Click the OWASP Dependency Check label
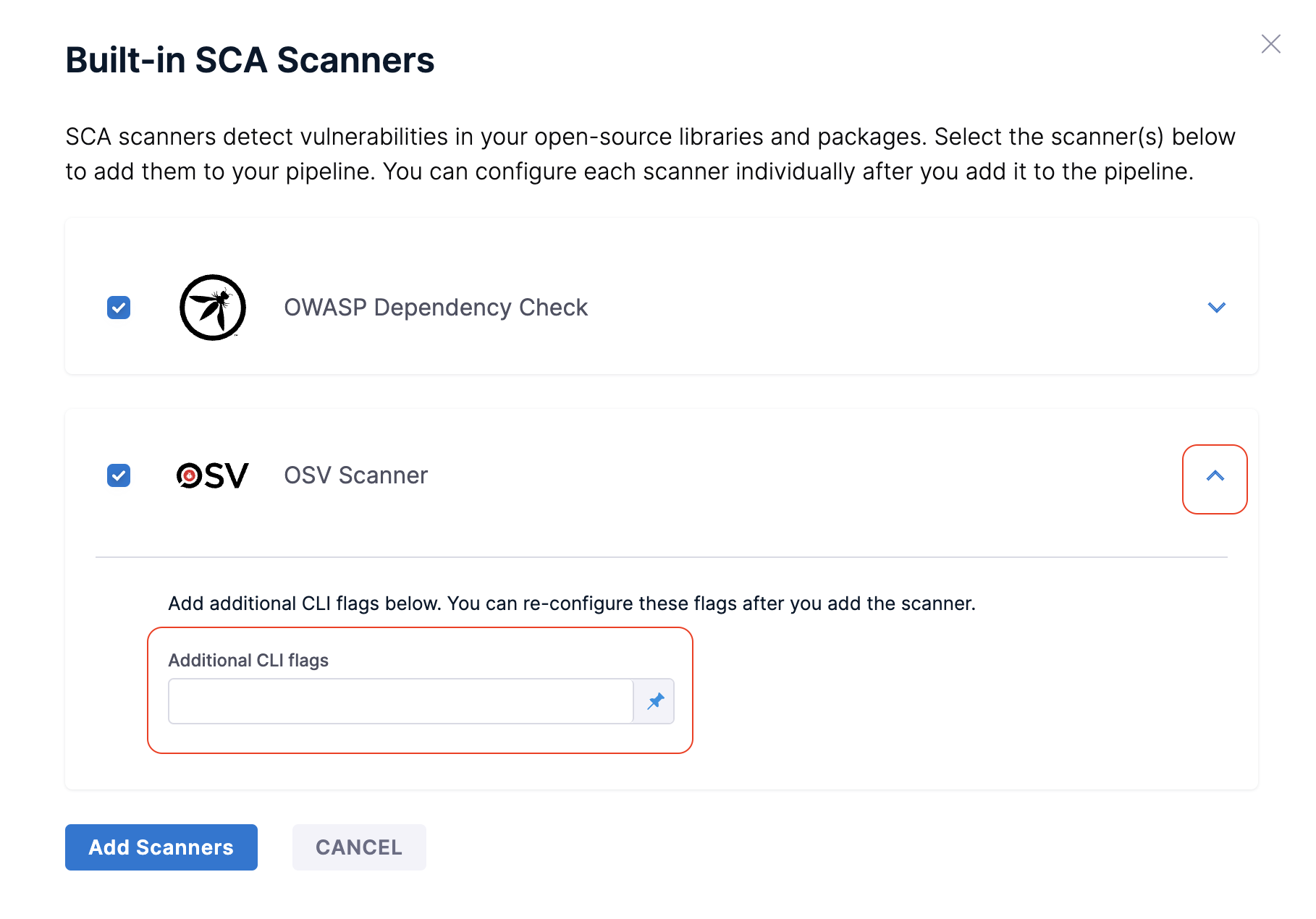Viewport: 1316px width, 919px height. [x=435, y=308]
